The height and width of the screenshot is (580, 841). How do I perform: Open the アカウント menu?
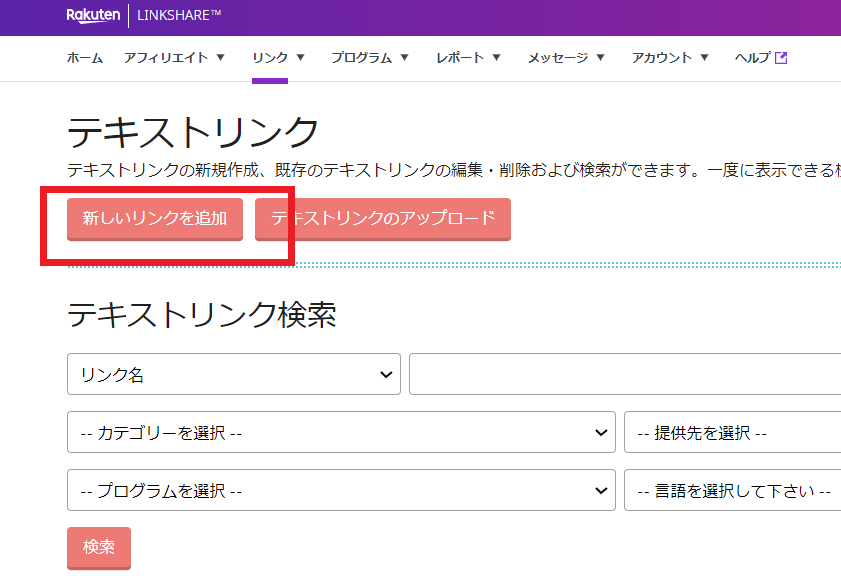coord(670,58)
